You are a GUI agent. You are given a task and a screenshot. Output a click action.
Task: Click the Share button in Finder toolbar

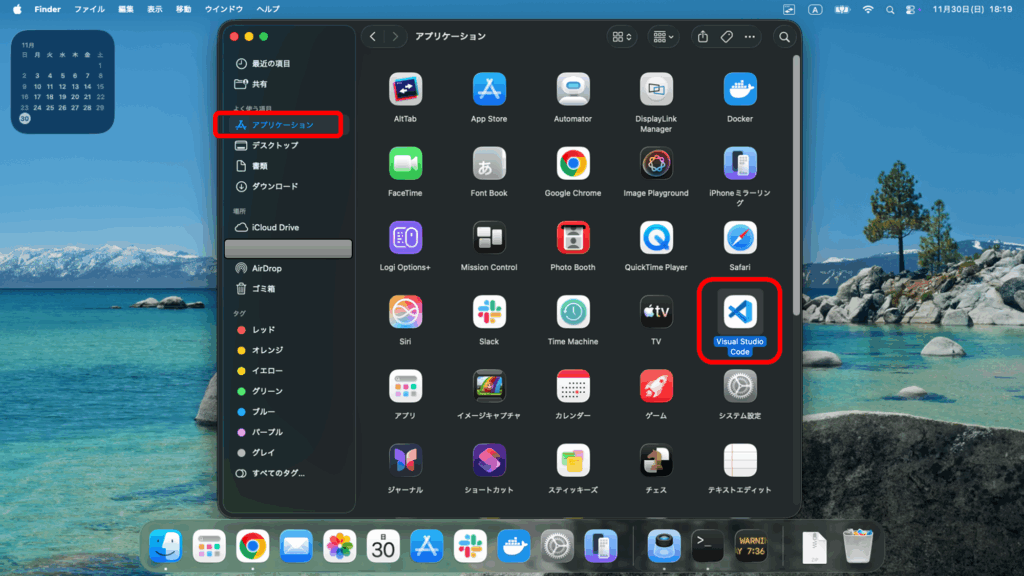pyautogui.click(x=703, y=37)
